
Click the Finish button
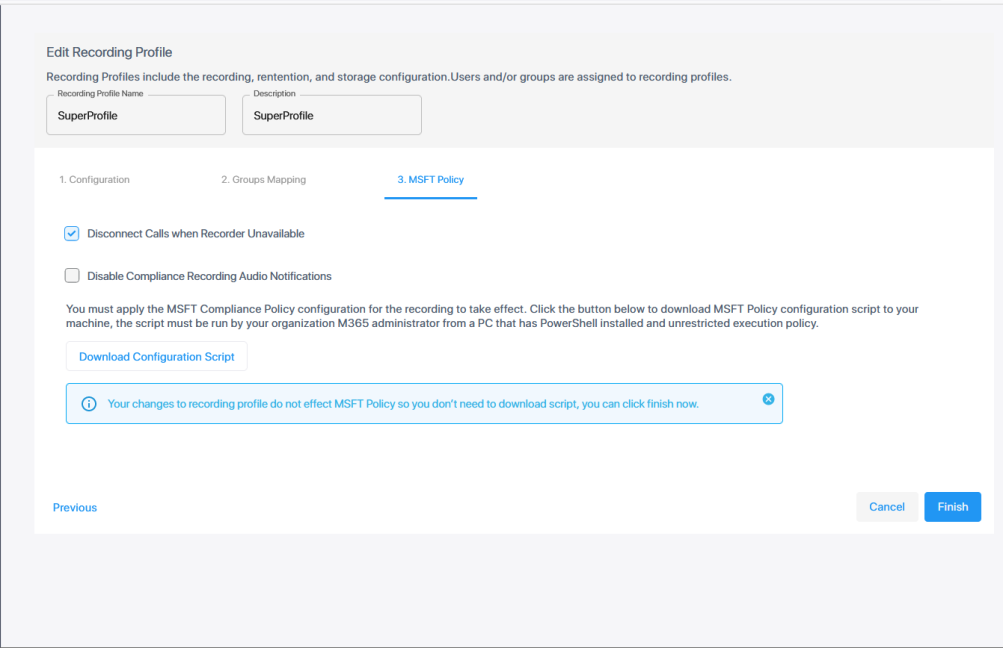[952, 507]
